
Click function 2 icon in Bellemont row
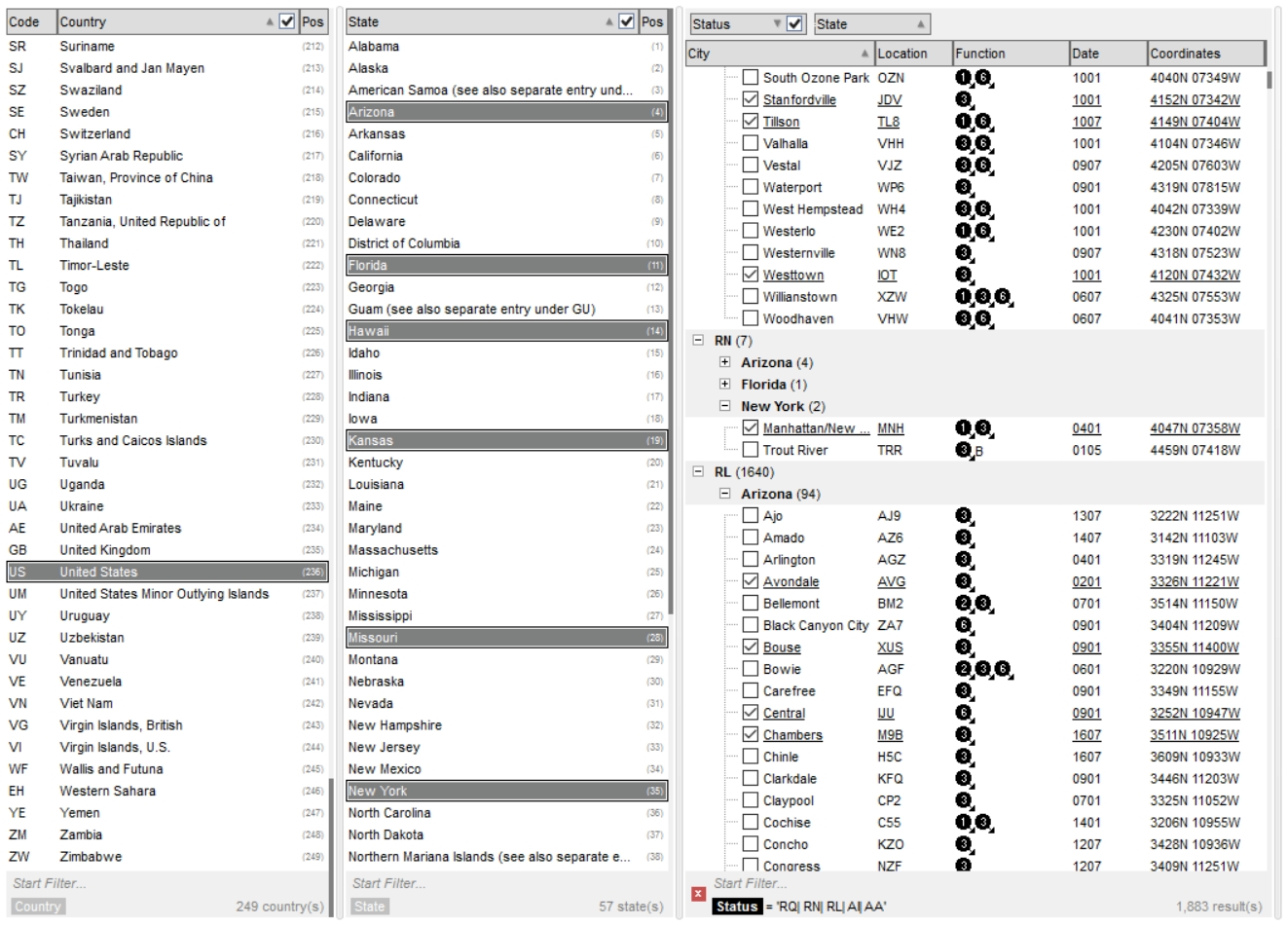point(963,604)
